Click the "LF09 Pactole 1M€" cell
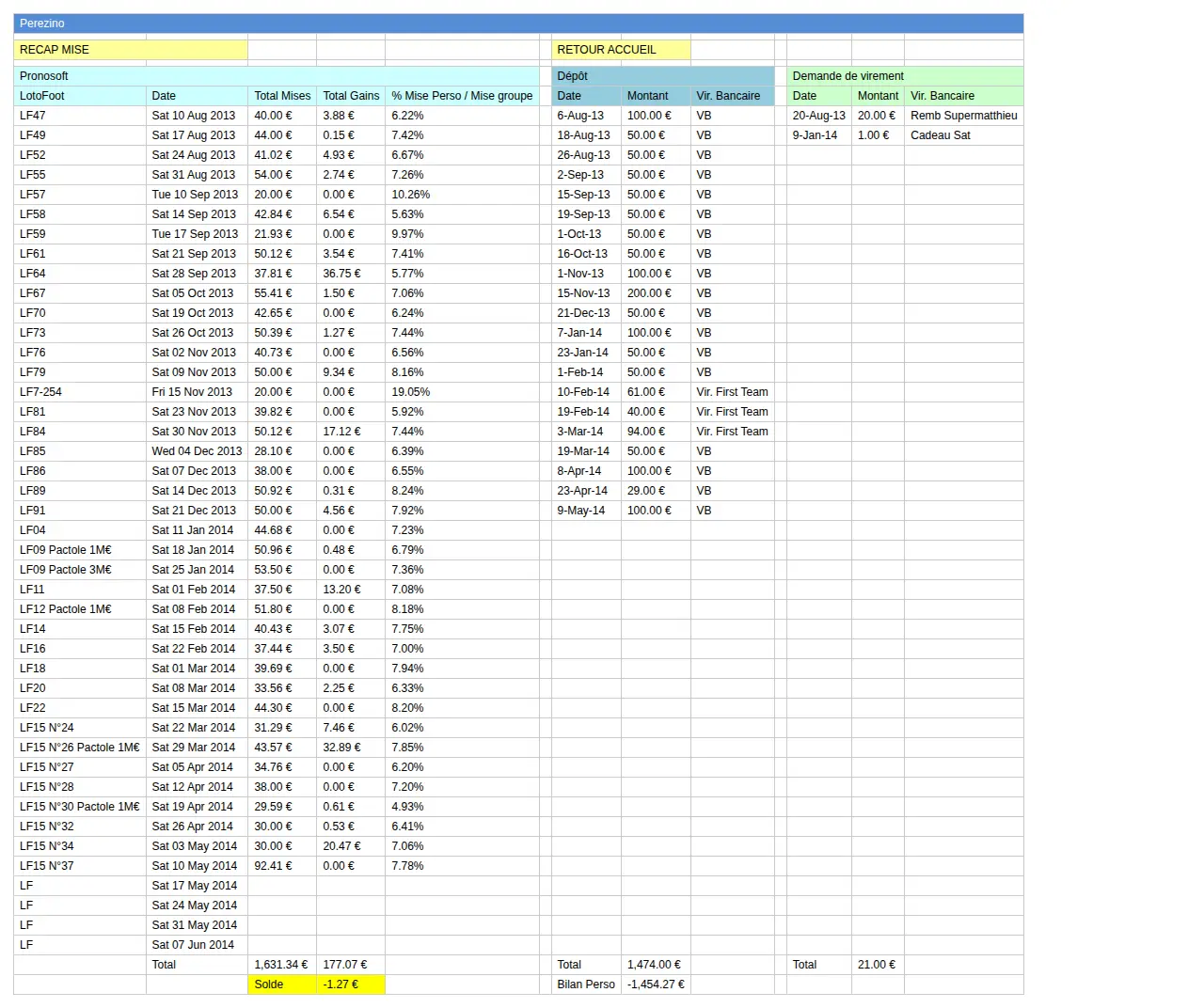Screen dimensions: 1204x1008 click(x=80, y=550)
